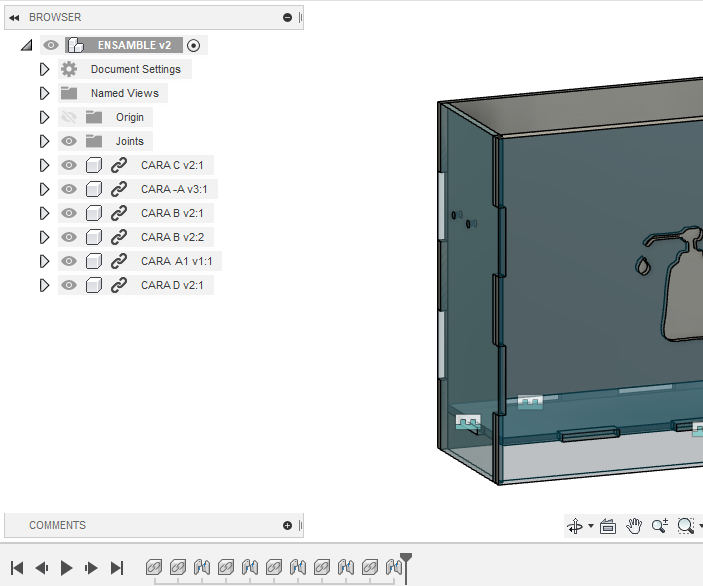Step forward one timeline feature
This screenshot has width=703, height=586.
91,568
